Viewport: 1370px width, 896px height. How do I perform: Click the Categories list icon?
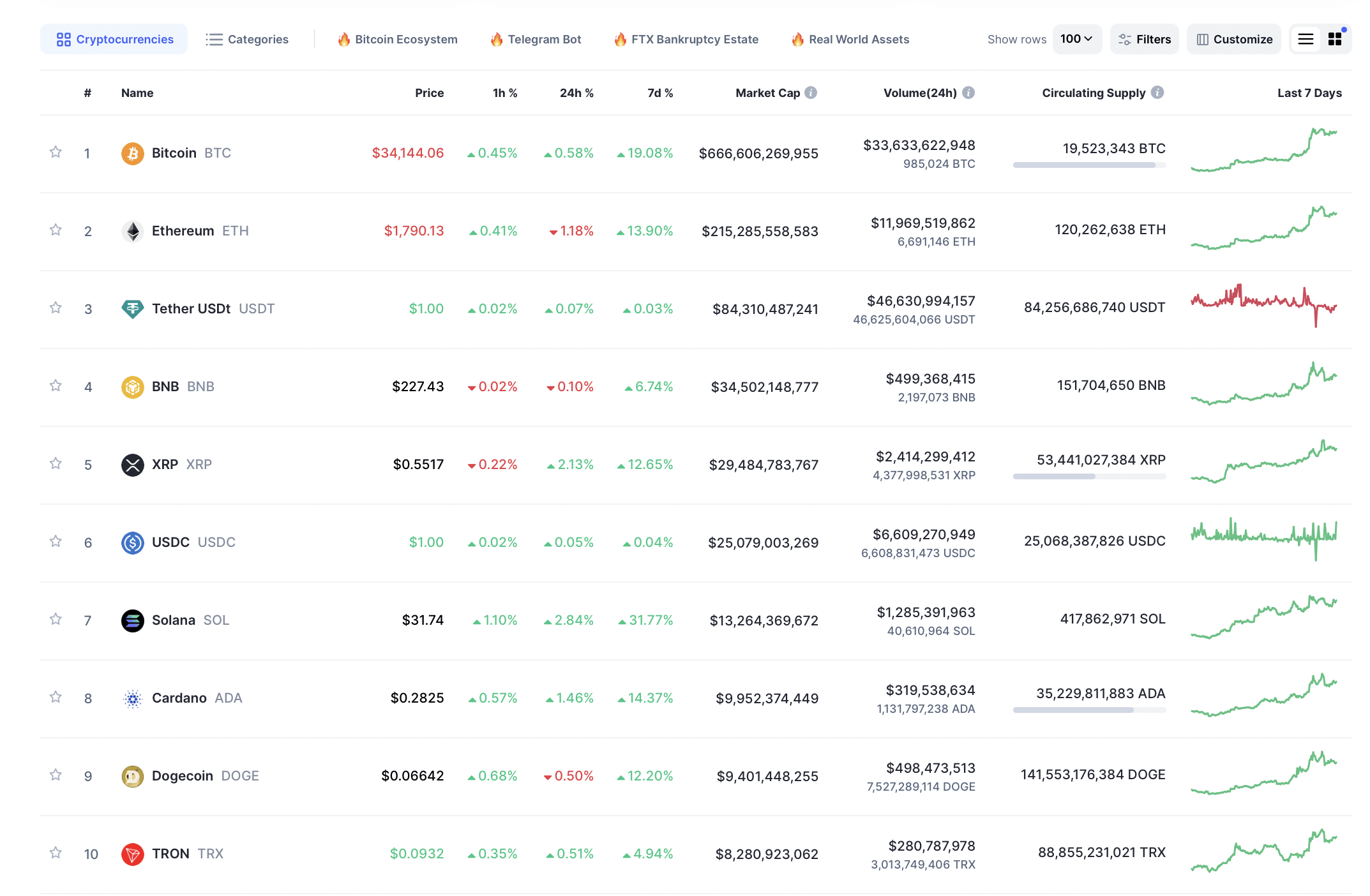point(214,40)
